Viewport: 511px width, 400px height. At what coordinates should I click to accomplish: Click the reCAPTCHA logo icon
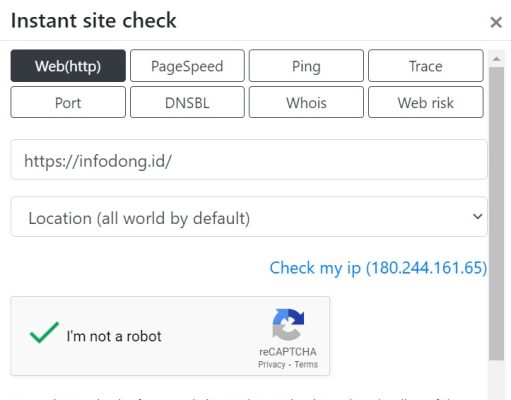tap(288, 324)
